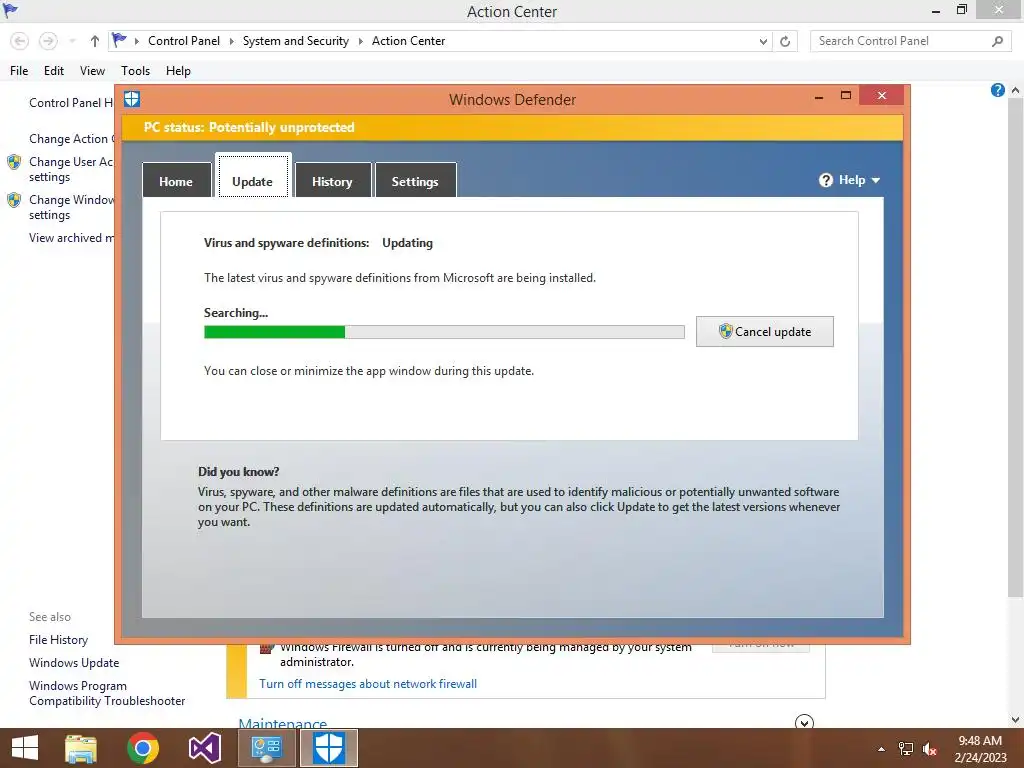Expand the Maintenance section chevron
The height and width of the screenshot is (768, 1024).
[x=804, y=722]
